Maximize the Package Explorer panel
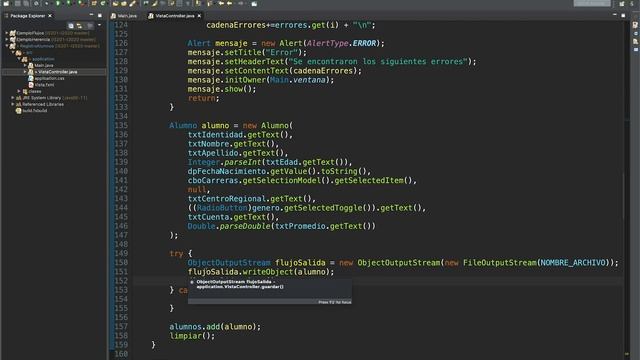Image resolution: width=640 pixels, height=360 pixels. [x=100, y=15]
